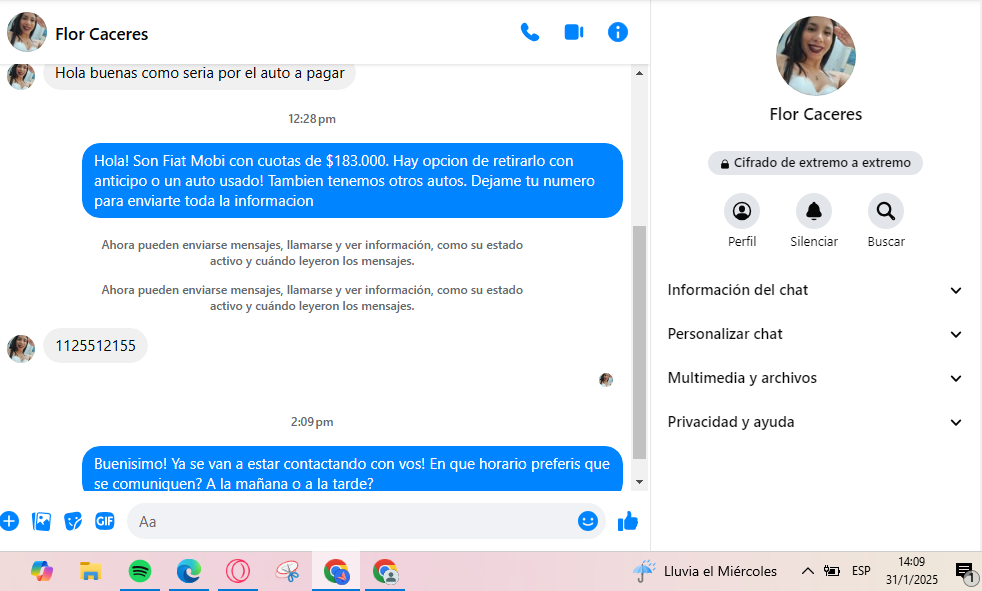Mute the conversation with Silenciar bell

click(x=814, y=212)
